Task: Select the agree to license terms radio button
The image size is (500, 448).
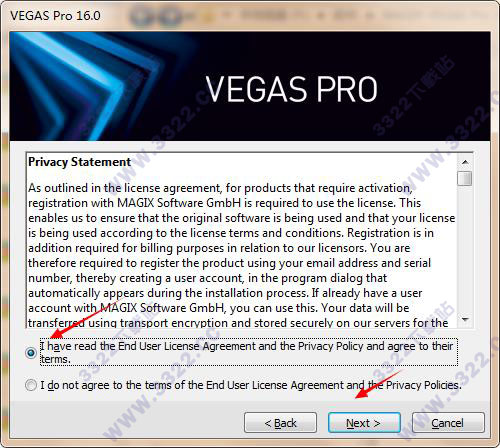Action: [31, 352]
